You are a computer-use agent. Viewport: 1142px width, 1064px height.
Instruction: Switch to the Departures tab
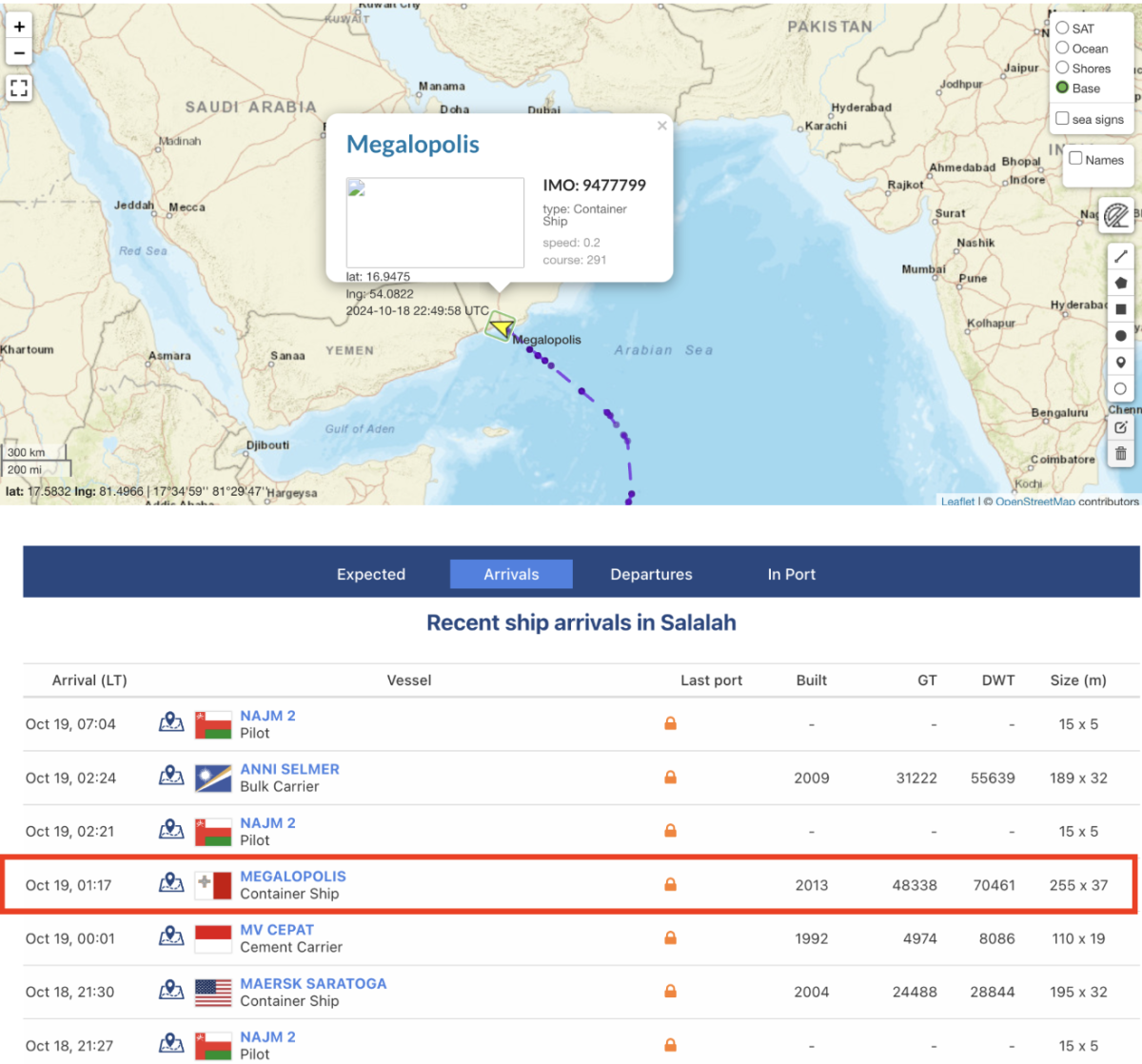coord(651,574)
